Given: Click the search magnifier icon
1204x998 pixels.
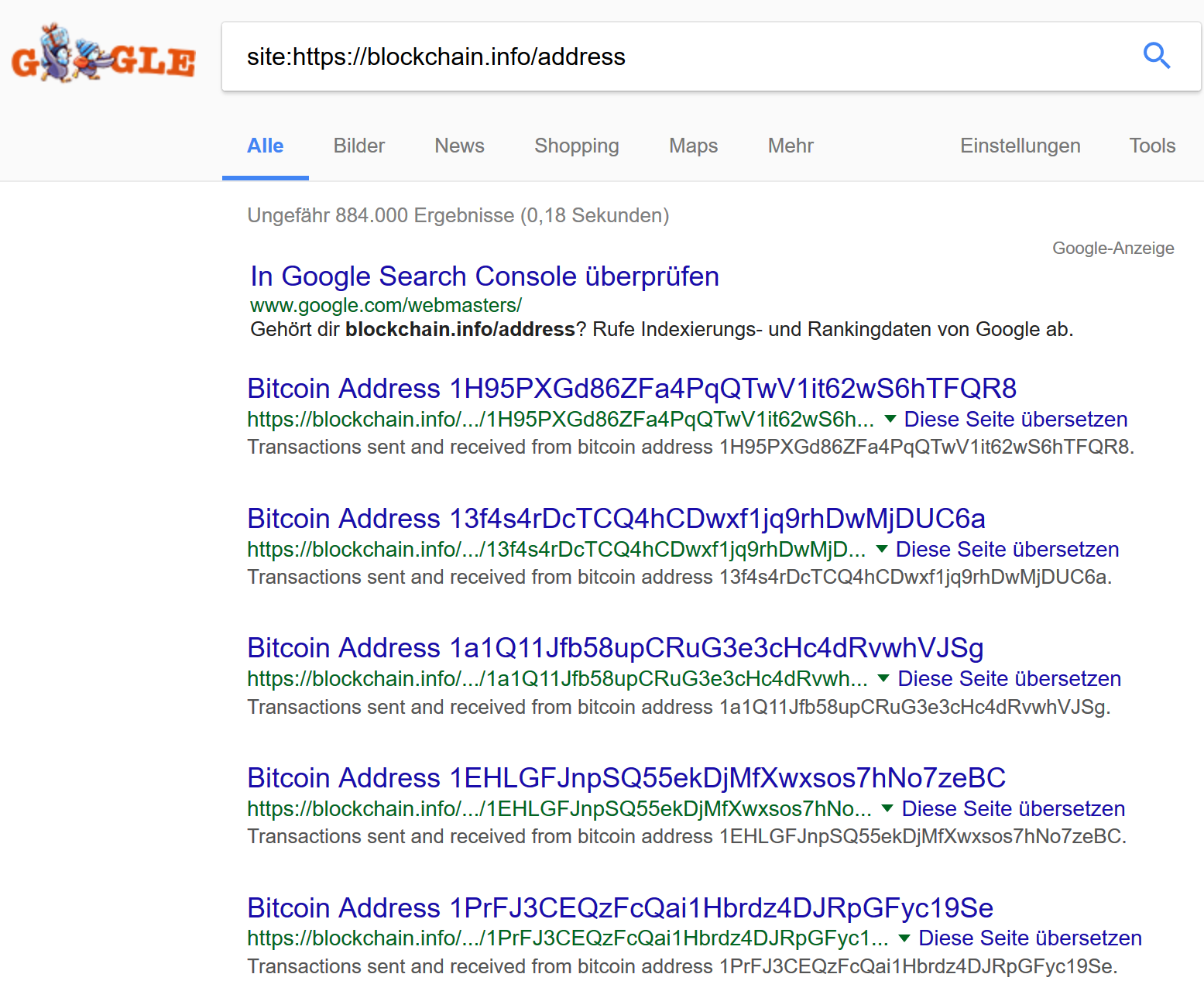Looking at the screenshot, I should [1156, 56].
